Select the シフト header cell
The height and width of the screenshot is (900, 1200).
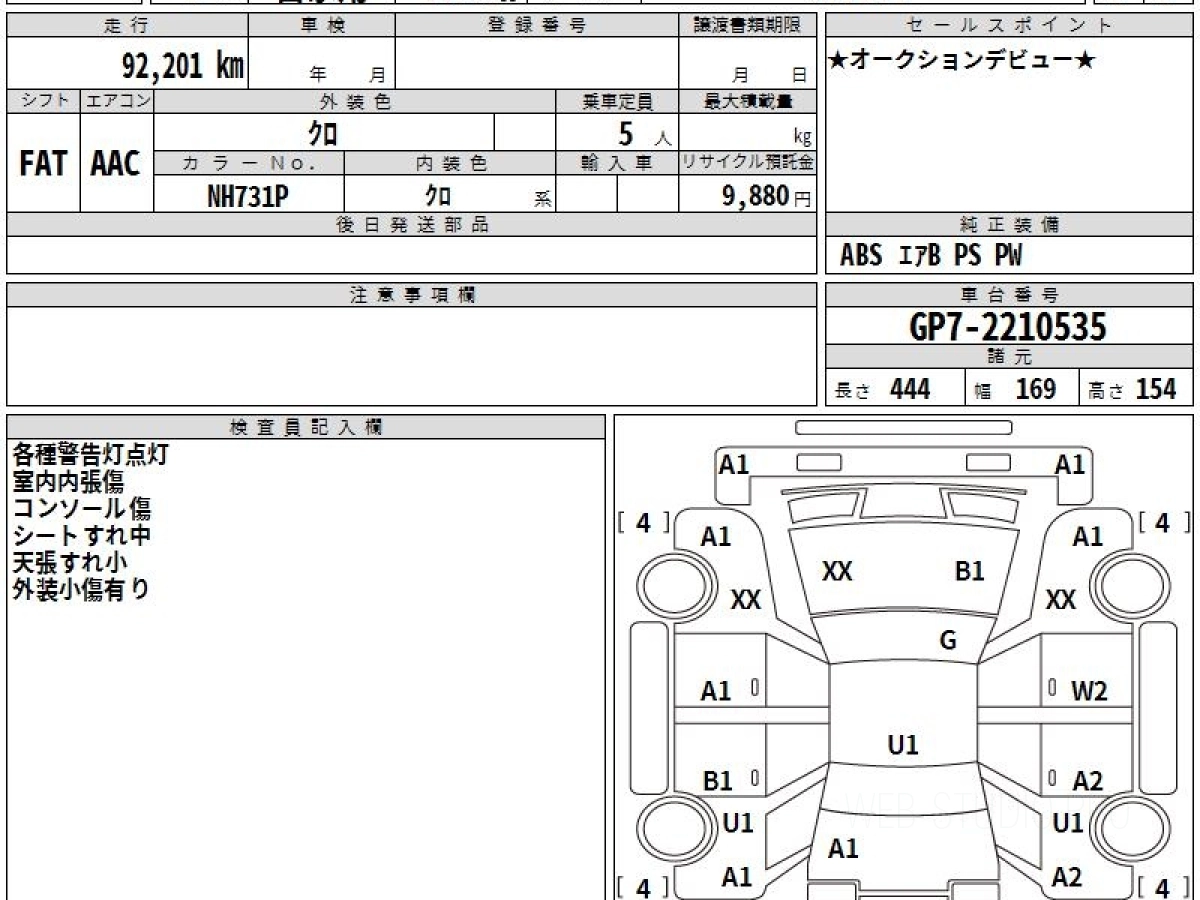point(43,101)
